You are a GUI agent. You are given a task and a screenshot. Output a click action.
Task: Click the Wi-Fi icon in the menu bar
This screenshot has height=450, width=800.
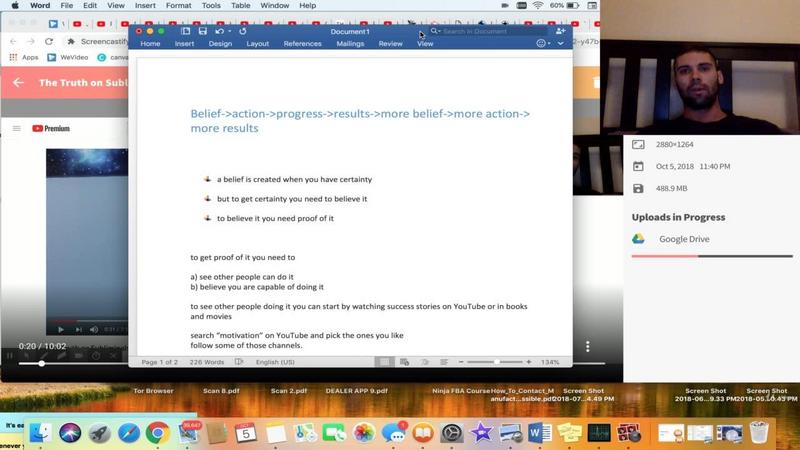click(538, 6)
